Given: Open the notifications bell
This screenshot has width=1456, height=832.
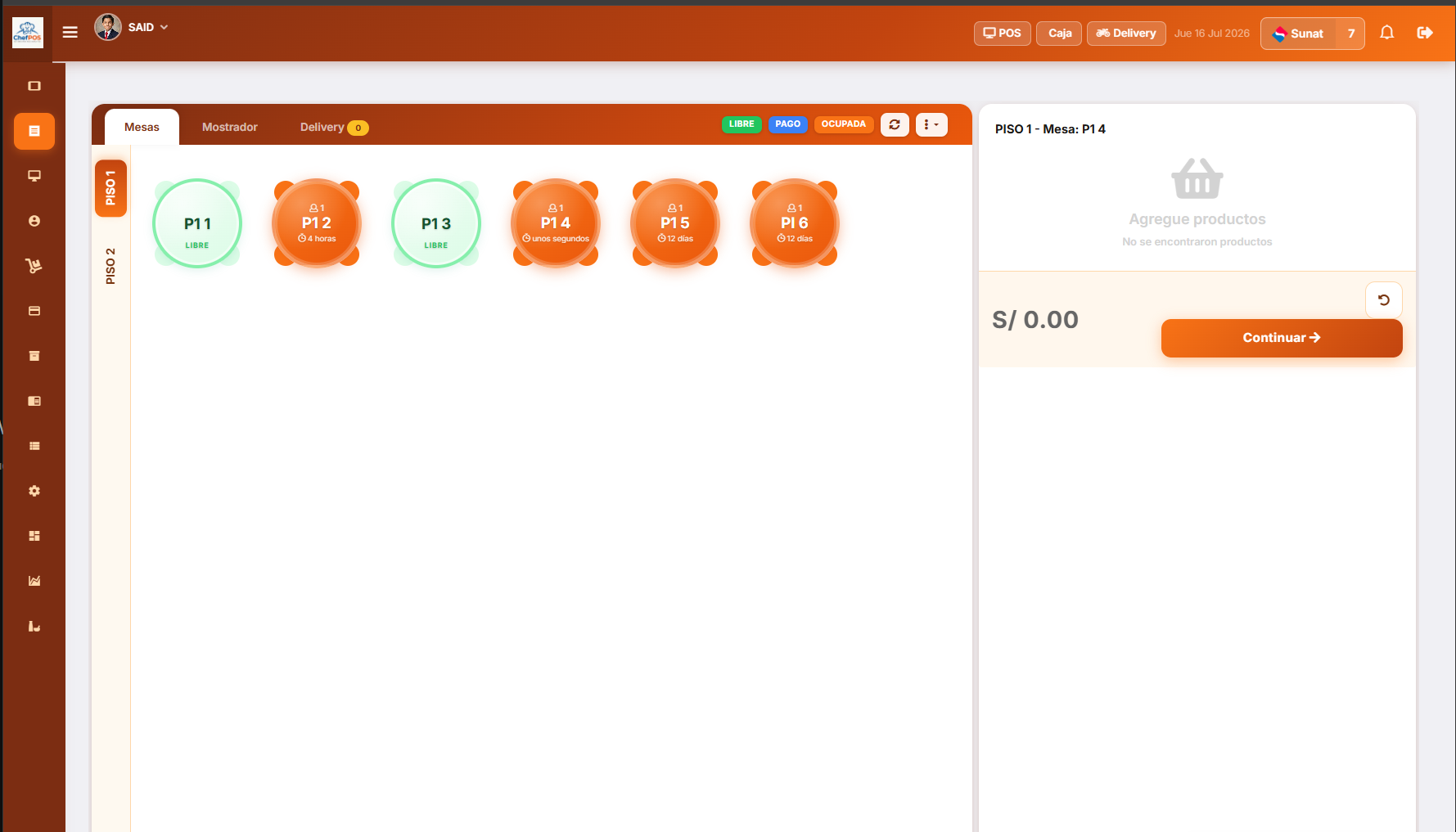Looking at the screenshot, I should 1386,33.
